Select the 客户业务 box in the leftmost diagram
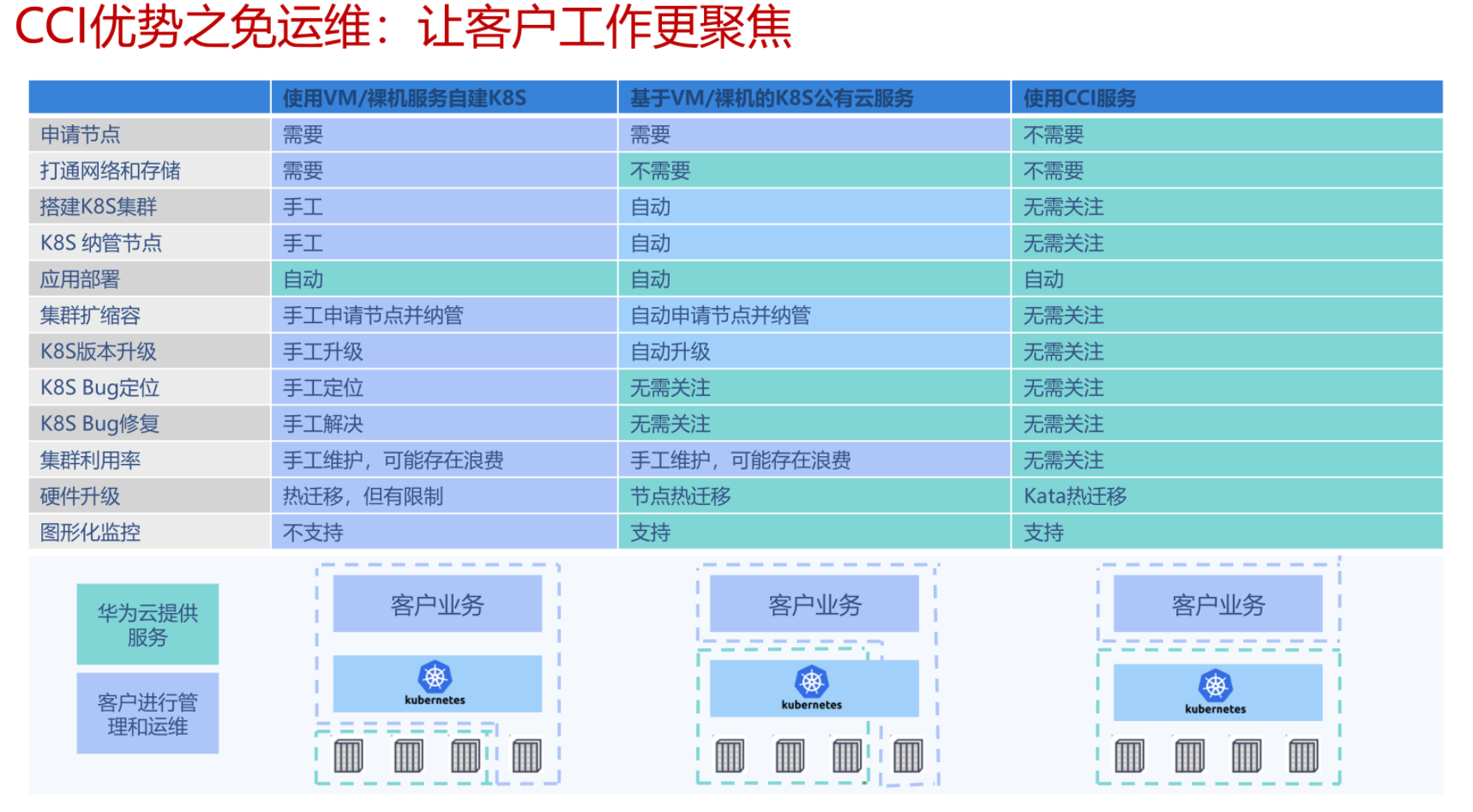 tap(437, 604)
